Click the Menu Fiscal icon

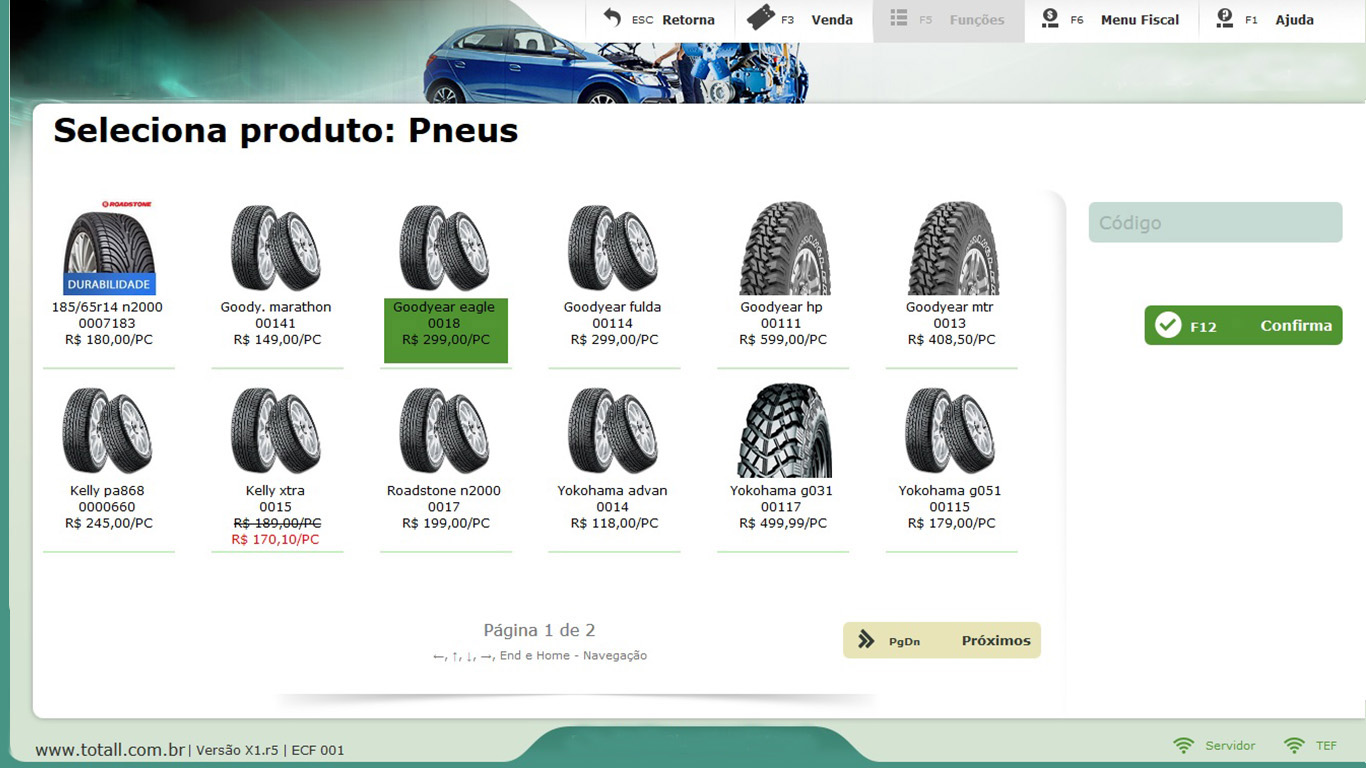tap(1050, 18)
